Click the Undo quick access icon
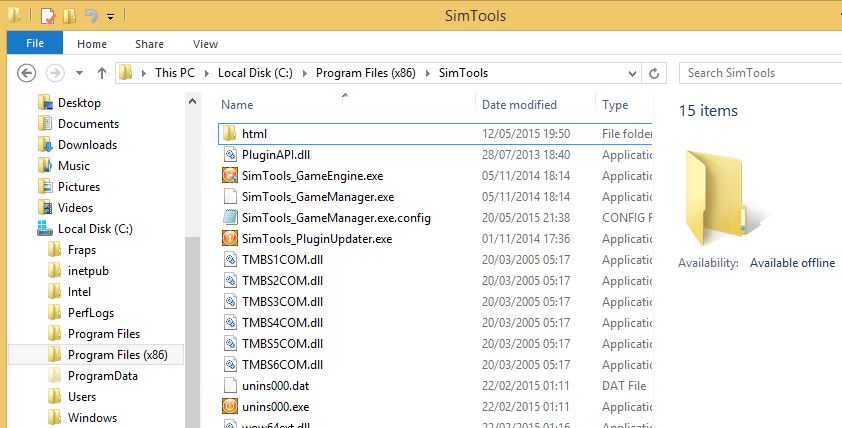The width and height of the screenshot is (842, 428). [91, 16]
